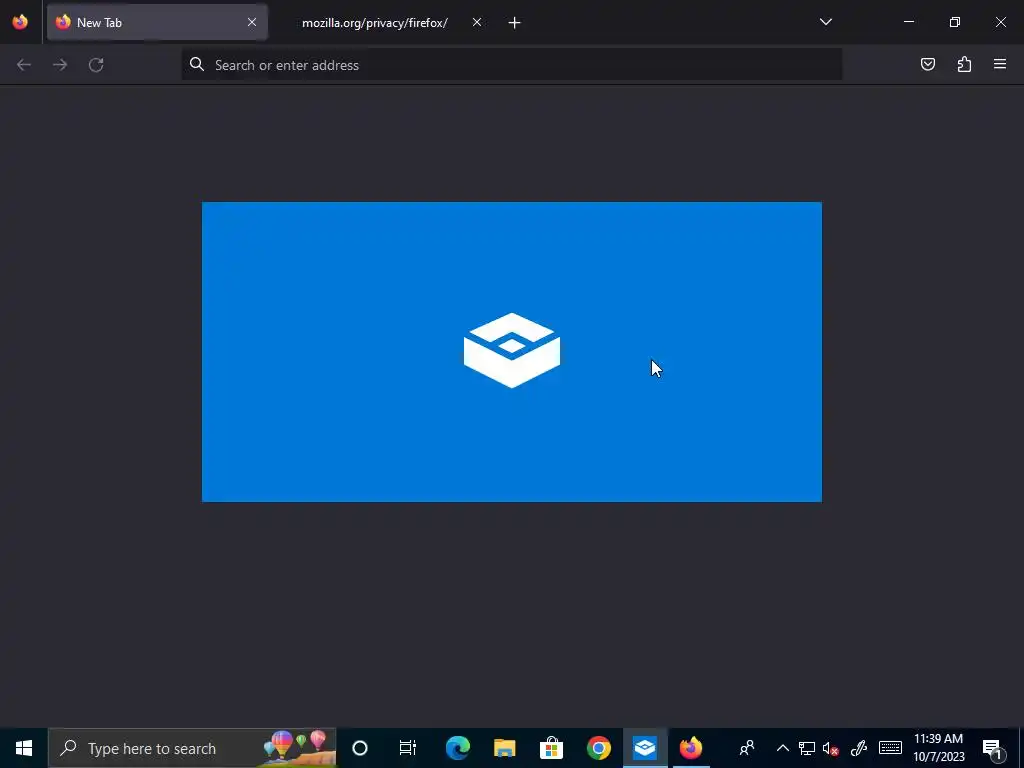Select Windows Sandbox taskbar icon
This screenshot has height=768, width=1024.
[x=645, y=748]
